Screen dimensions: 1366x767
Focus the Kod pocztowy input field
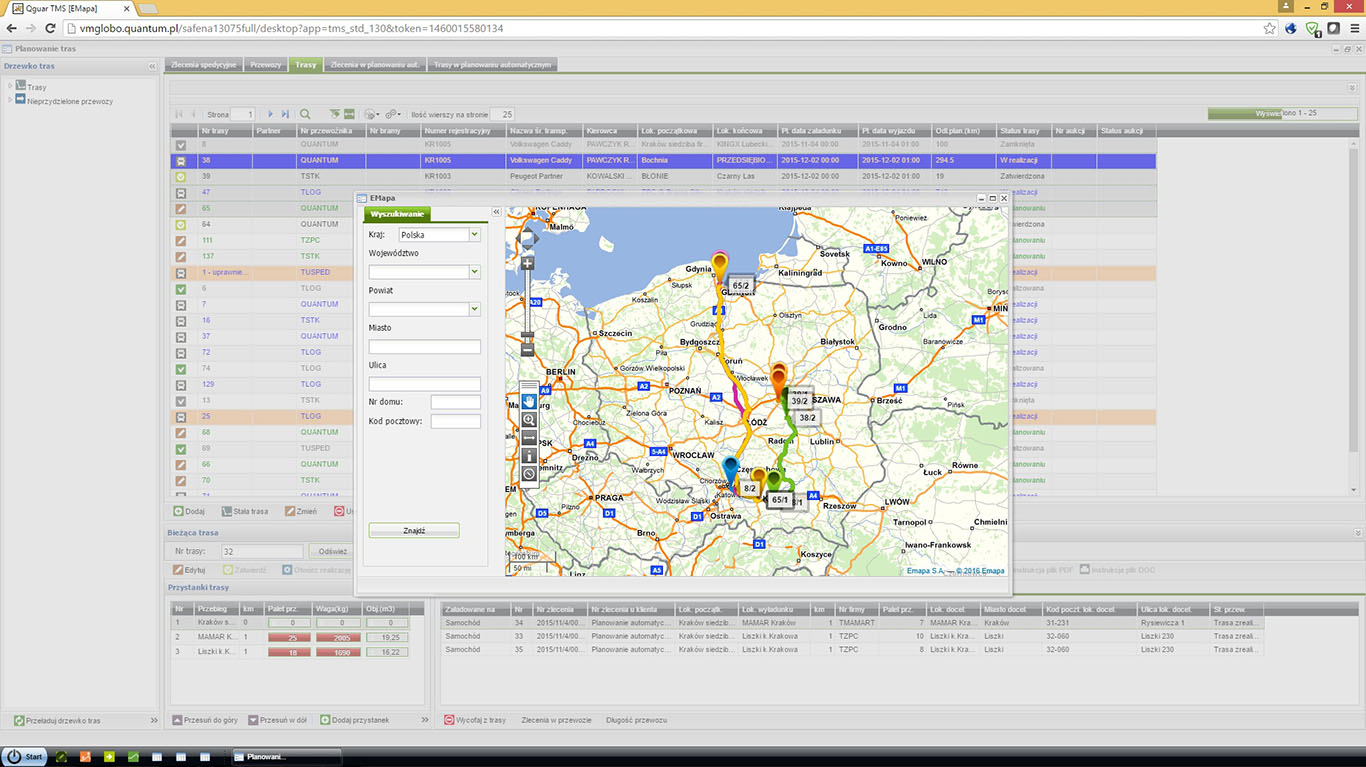pos(456,422)
